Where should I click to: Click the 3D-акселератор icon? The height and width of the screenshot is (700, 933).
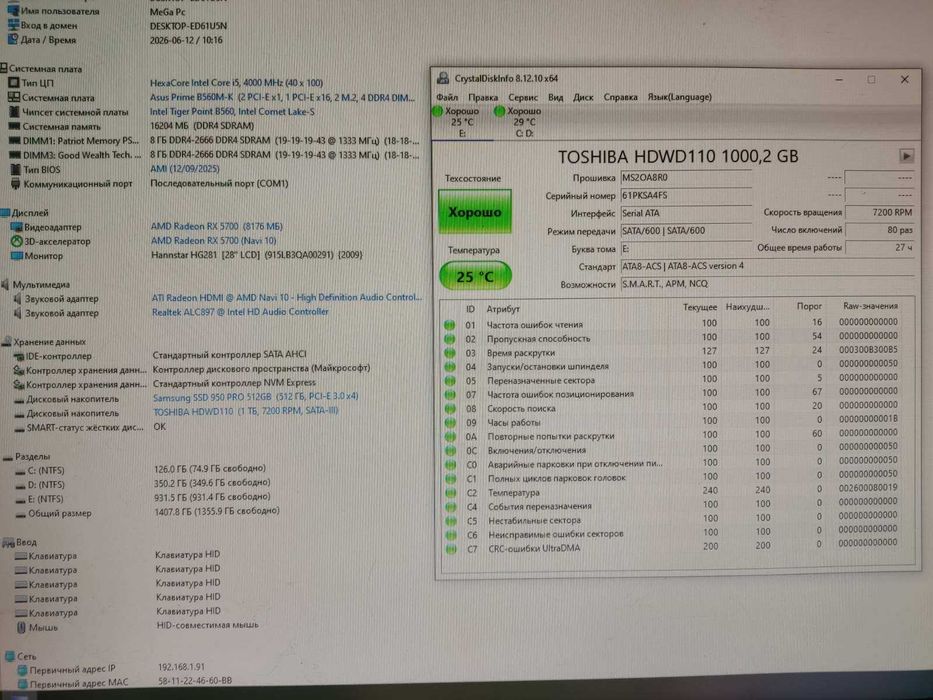tap(16, 241)
